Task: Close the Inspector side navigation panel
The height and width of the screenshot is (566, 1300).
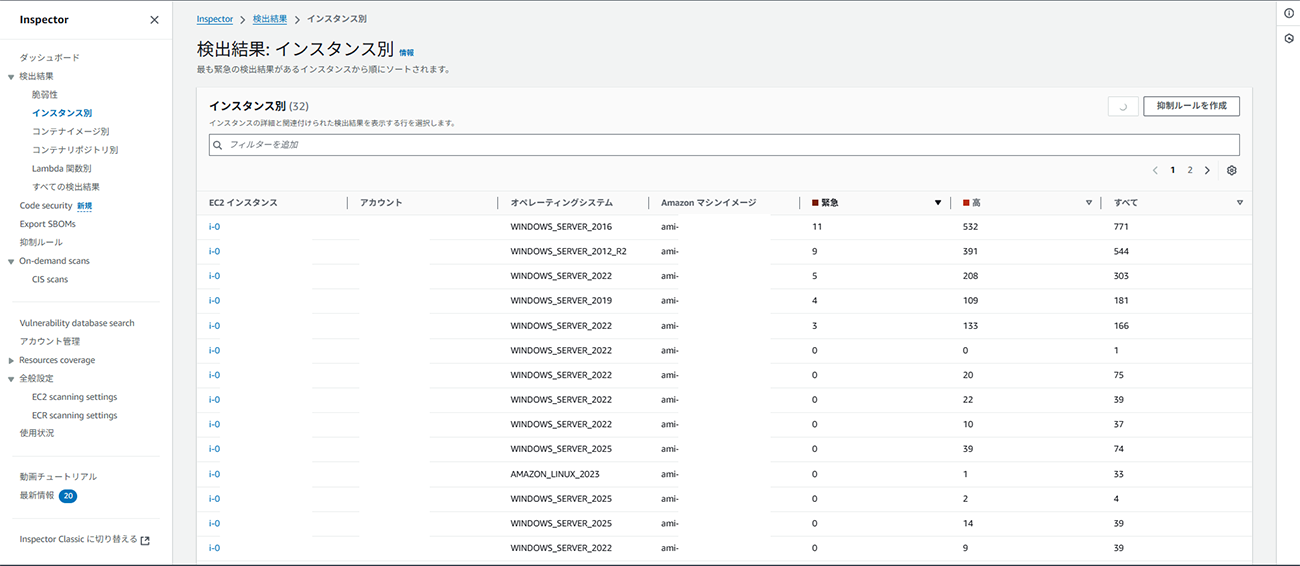Action: click(154, 20)
